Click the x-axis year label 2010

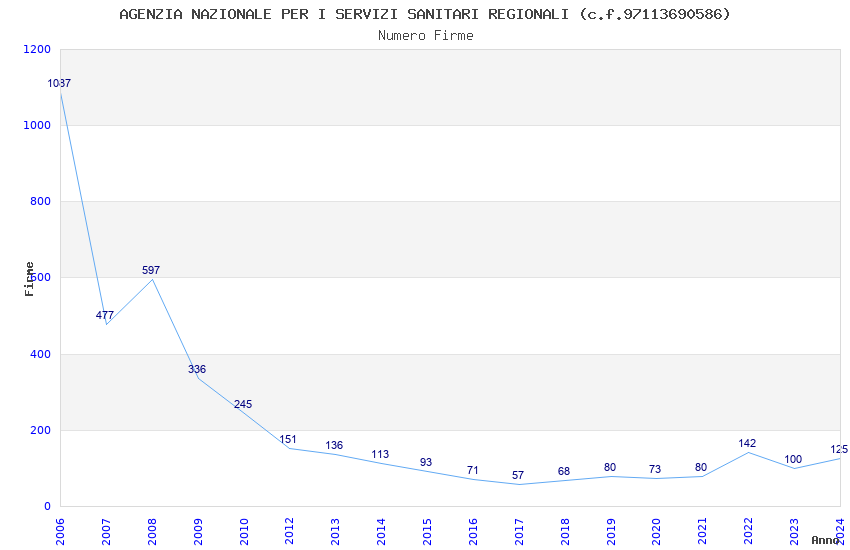pyautogui.click(x=243, y=532)
